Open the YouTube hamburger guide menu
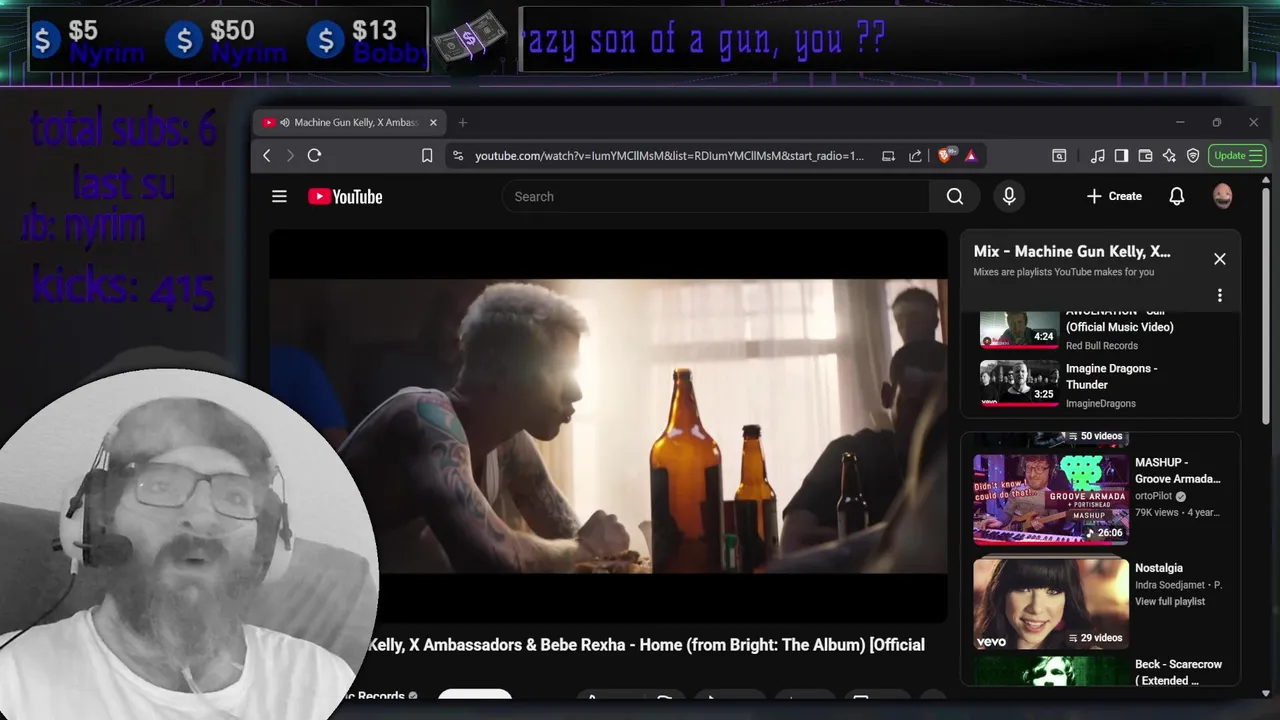 pos(279,197)
